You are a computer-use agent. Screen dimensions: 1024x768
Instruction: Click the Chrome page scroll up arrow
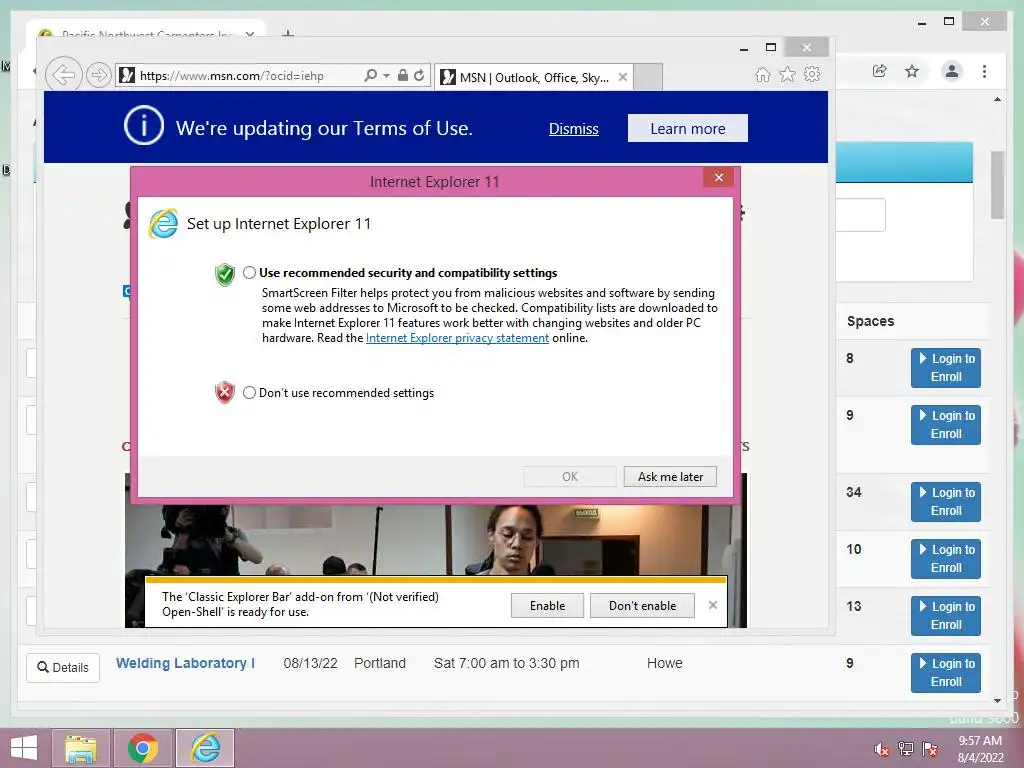coord(997,100)
